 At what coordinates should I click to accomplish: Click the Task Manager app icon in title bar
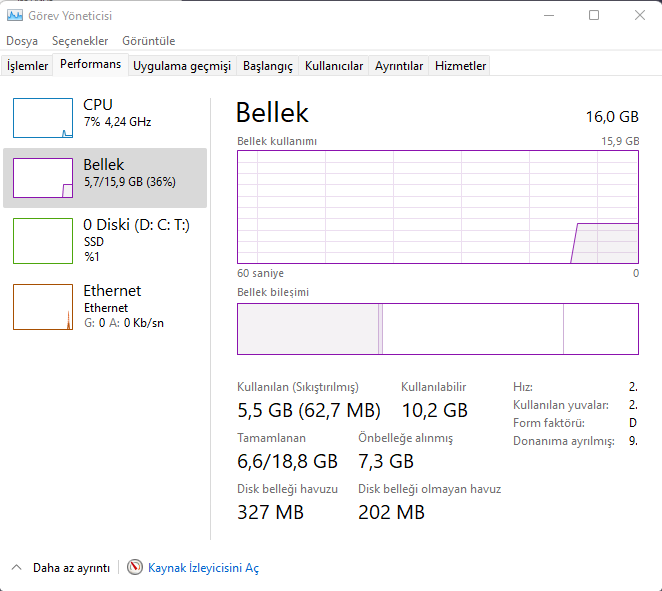15,16
